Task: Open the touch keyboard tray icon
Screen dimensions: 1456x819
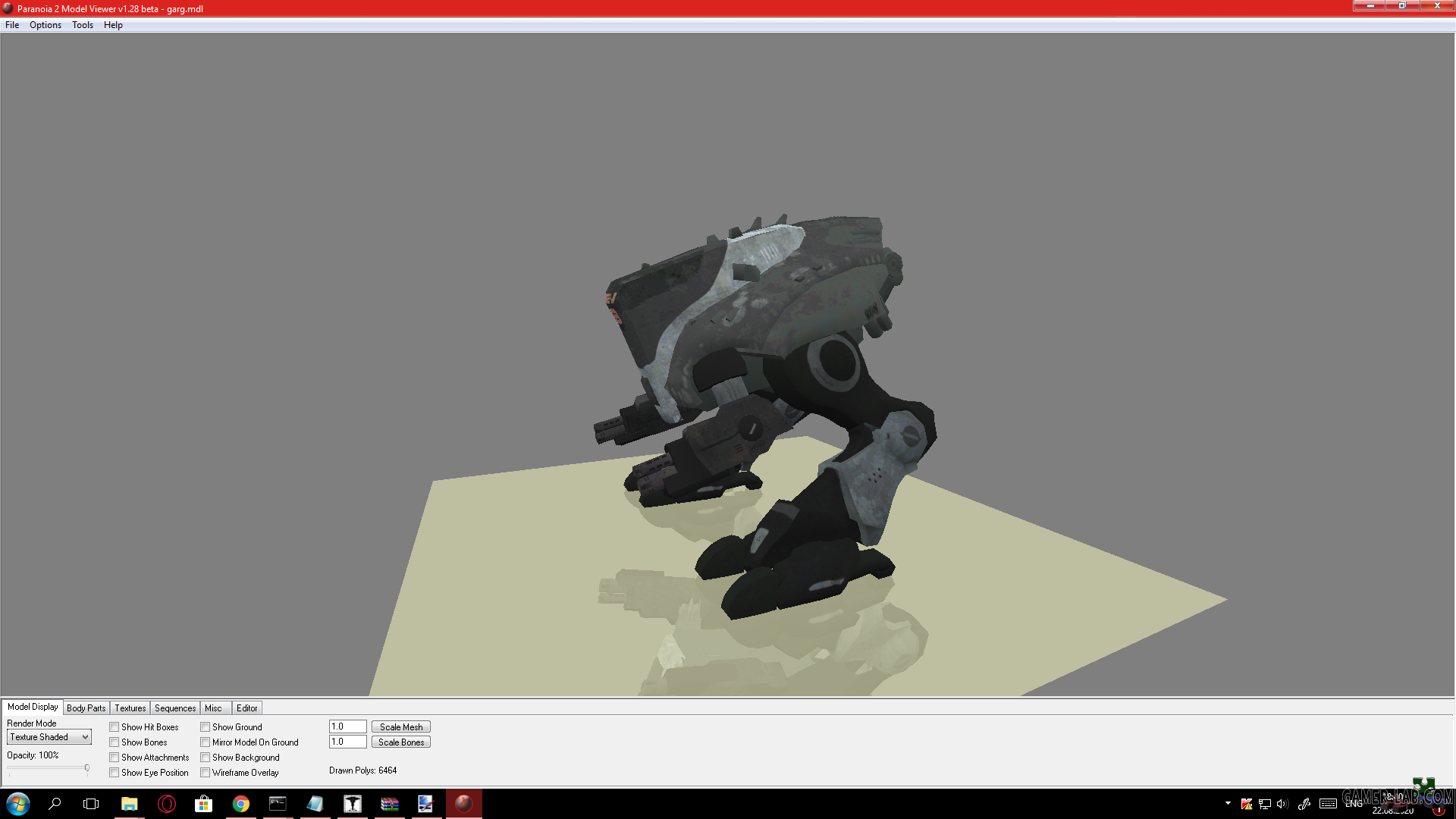Action: coord(1328,804)
